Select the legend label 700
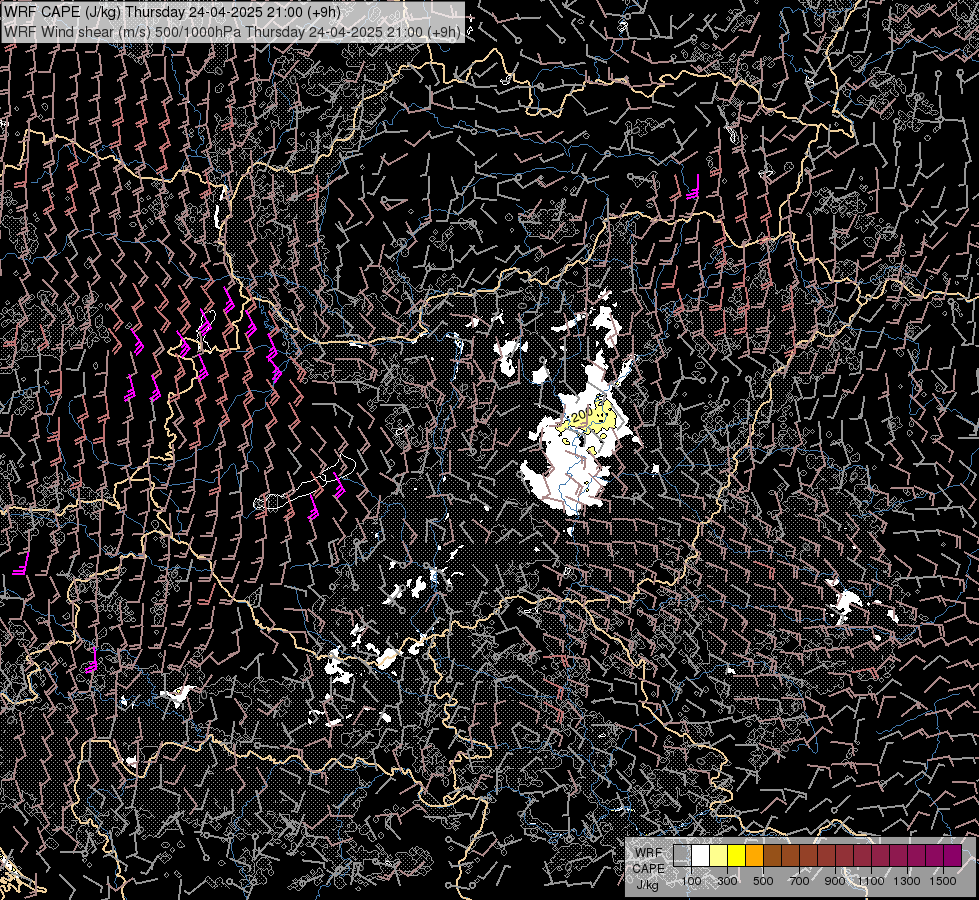The height and width of the screenshot is (900, 979). tap(799, 881)
